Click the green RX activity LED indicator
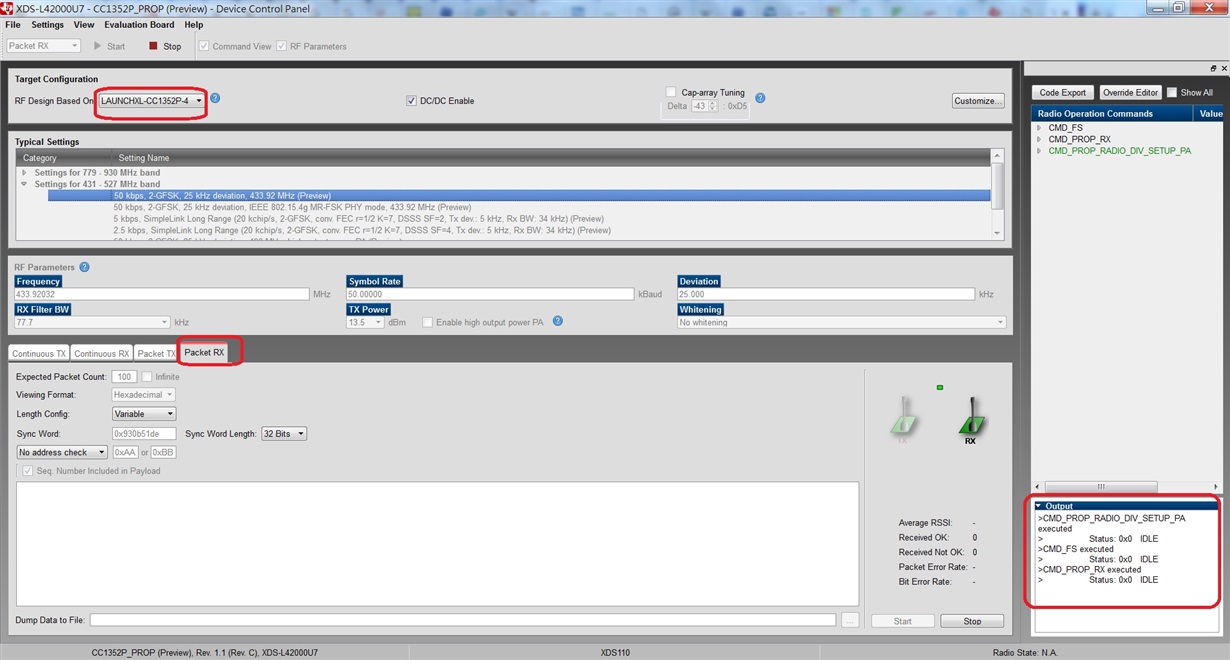 point(940,387)
